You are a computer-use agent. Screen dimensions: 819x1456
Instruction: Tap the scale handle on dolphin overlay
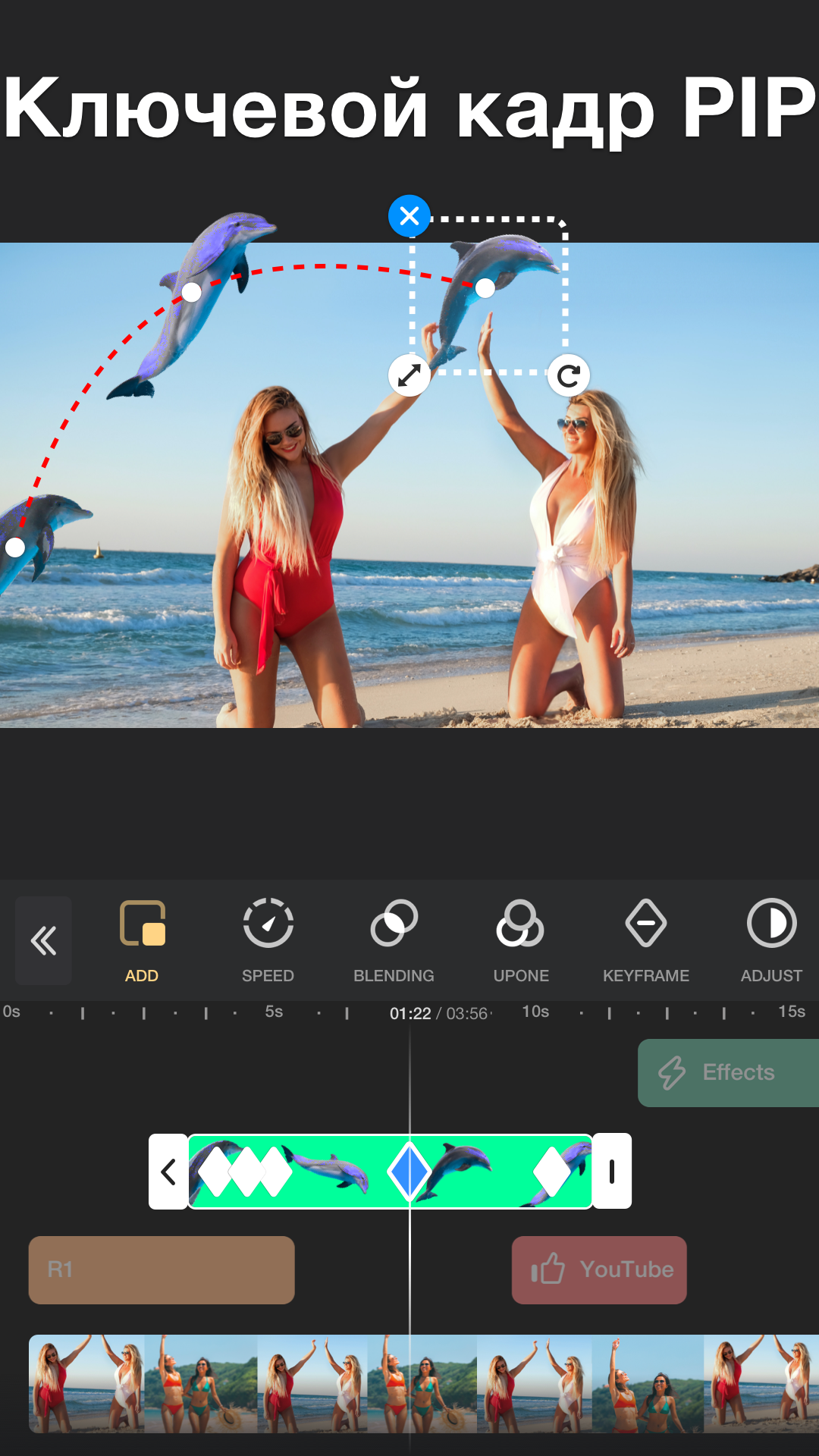point(409,375)
